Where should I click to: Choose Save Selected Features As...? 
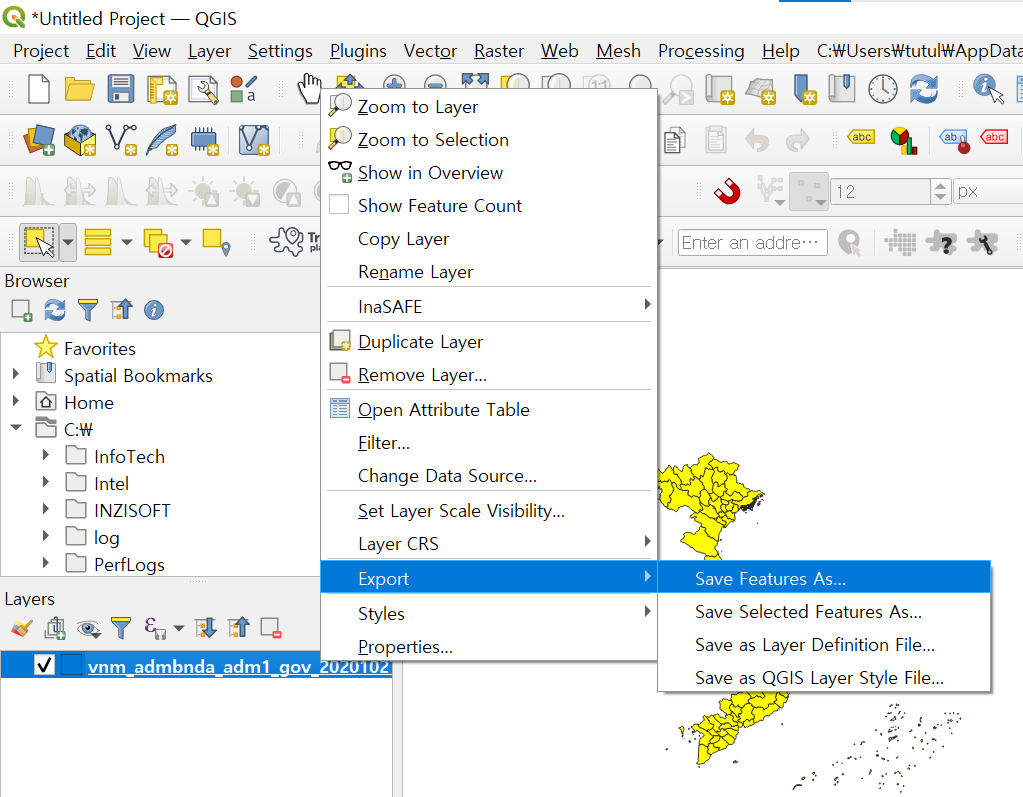pyautogui.click(x=824, y=612)
